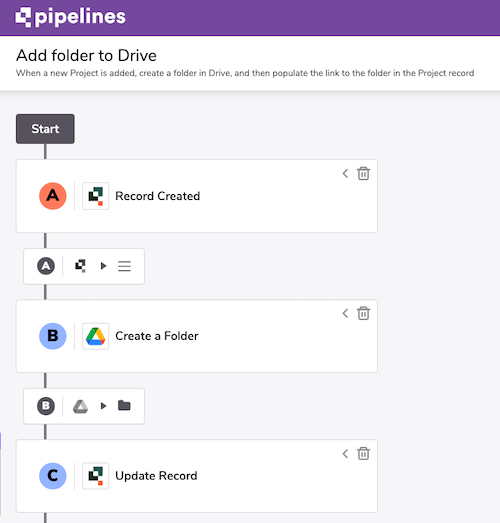Select the blue C step badge
This screenshot has width=500, height=523.
point(53,476)
